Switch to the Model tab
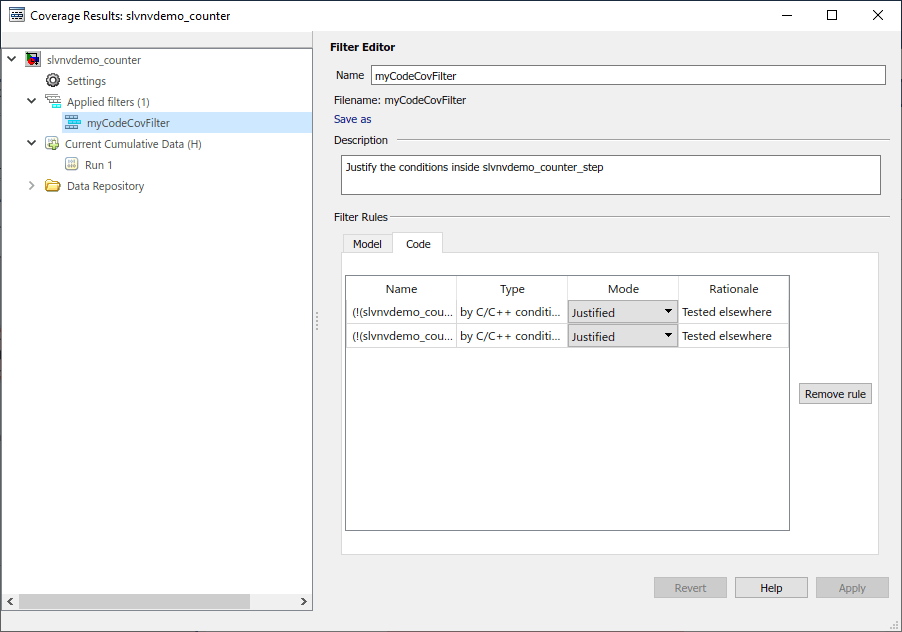This screenshot has height=632, width=902. [x=367, y=244]
